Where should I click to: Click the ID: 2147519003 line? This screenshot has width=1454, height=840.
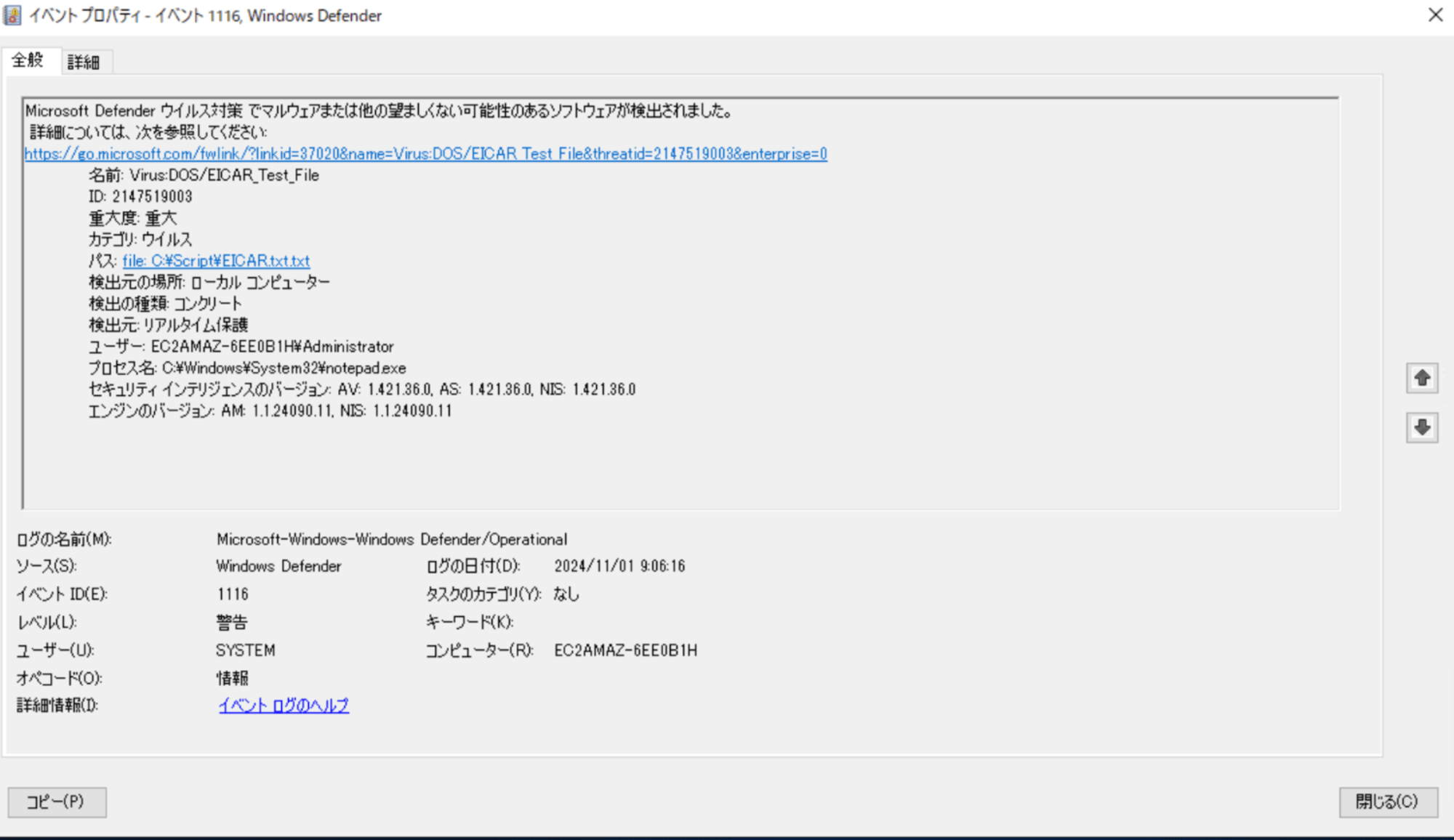140,197
